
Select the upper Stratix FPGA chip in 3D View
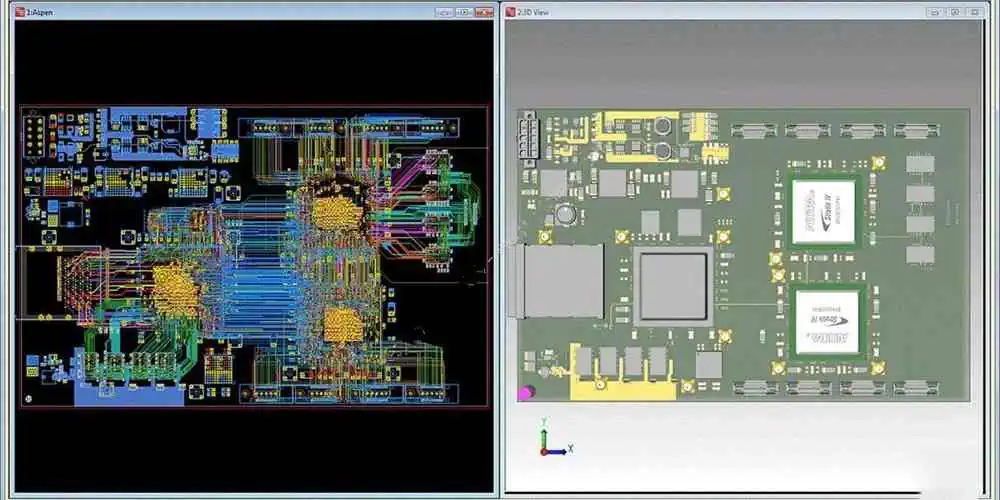tap(823, 212)
